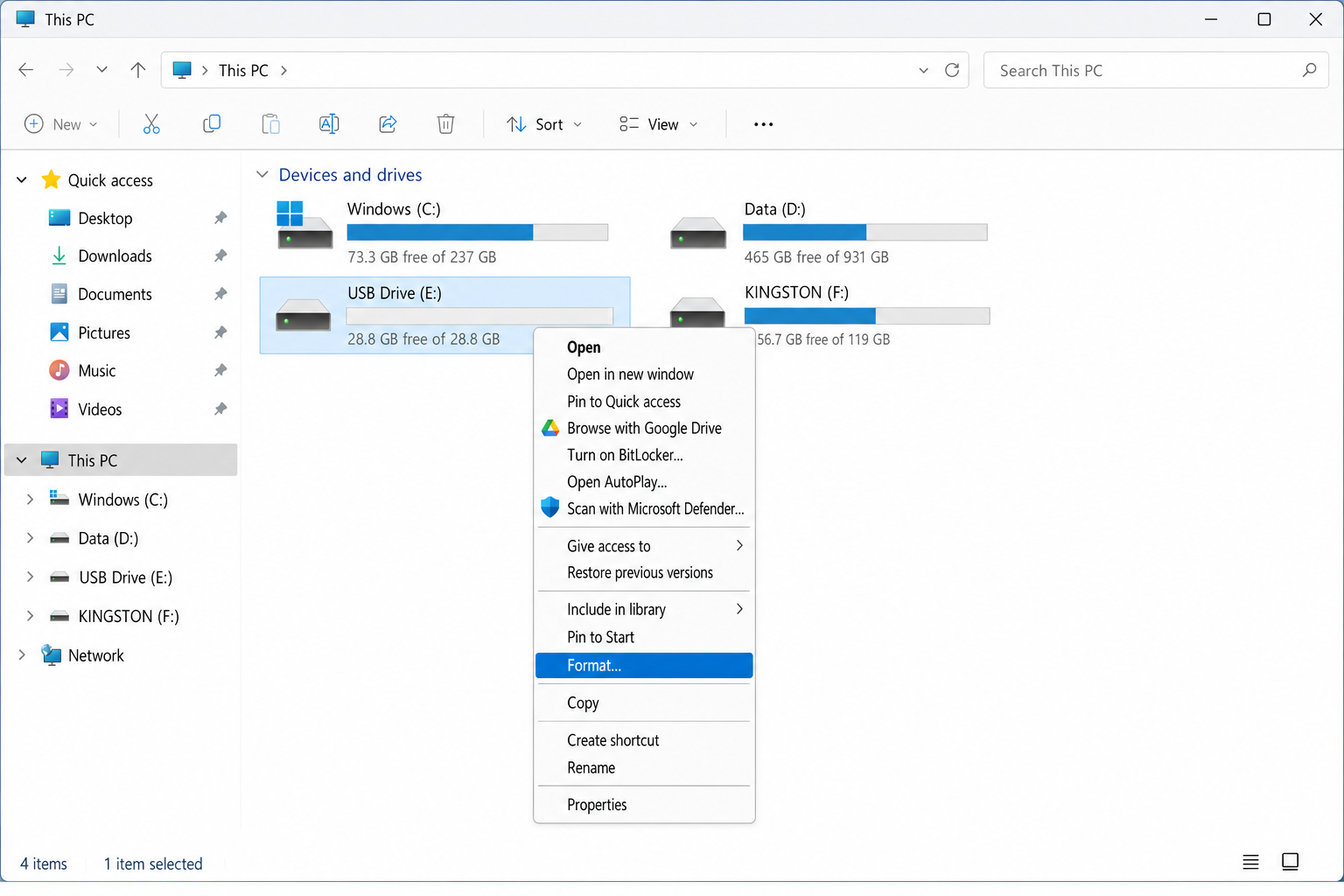
Task: Open the address bar history dropdown
Action: pyautogui.click(x=923, y=70)
